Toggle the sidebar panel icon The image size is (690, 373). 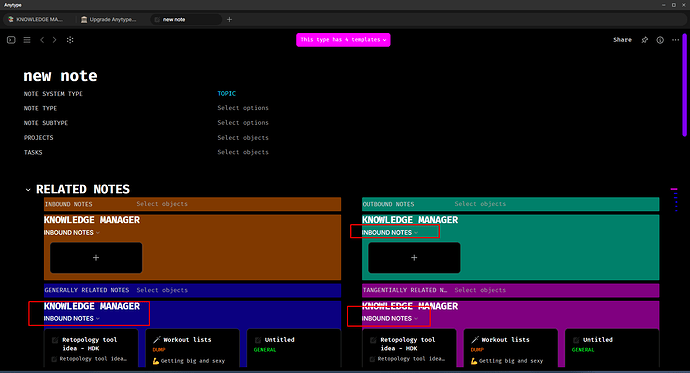(11, 40)
